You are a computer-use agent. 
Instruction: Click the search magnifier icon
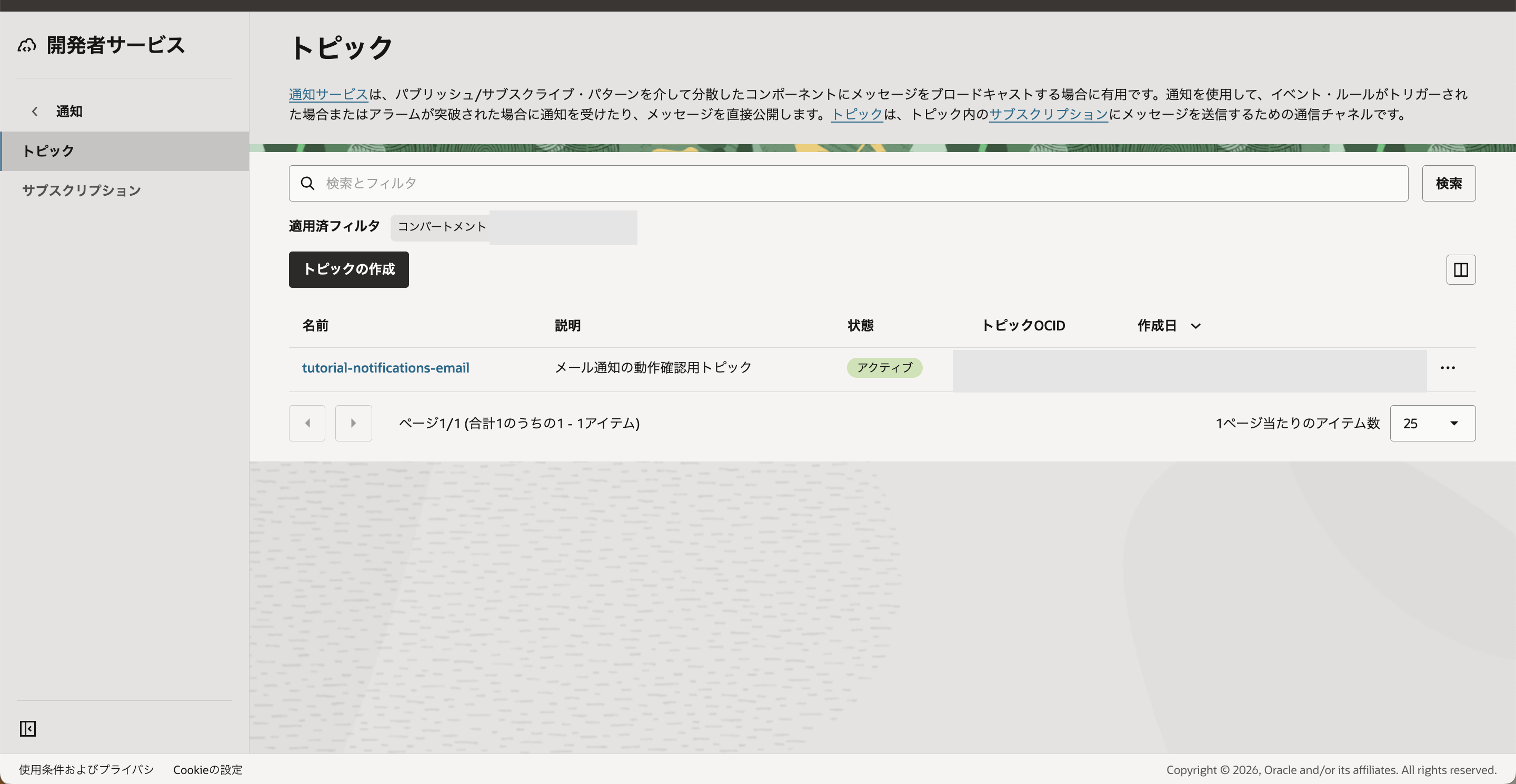(307, 184)
